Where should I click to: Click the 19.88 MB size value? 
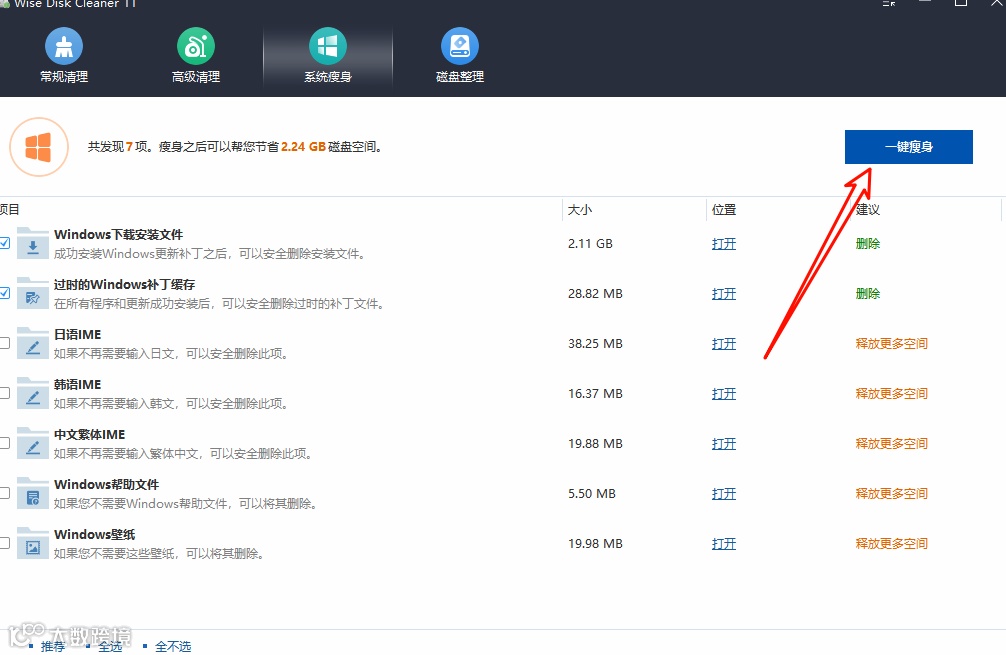coord(595,444)
